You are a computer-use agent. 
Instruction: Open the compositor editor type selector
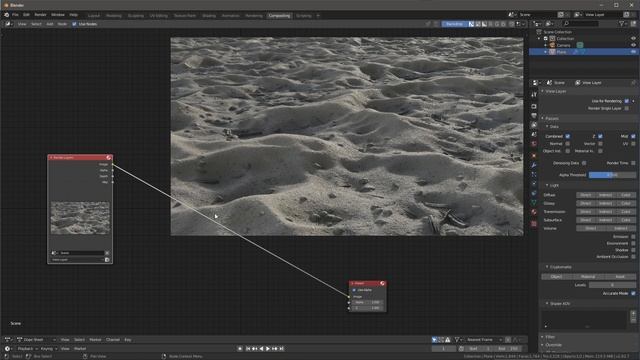[x=8, y=24]
